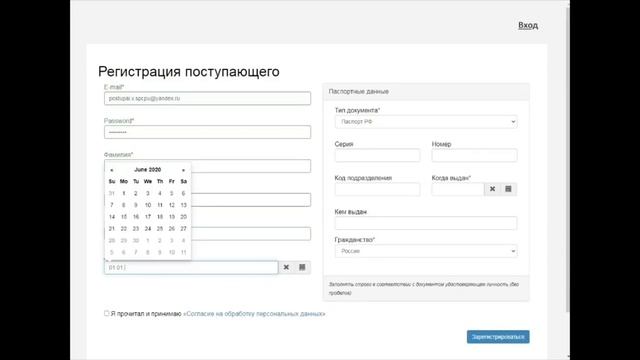
Task: Tick the personal data consent checkbox
Action: (x=107, y=313)
